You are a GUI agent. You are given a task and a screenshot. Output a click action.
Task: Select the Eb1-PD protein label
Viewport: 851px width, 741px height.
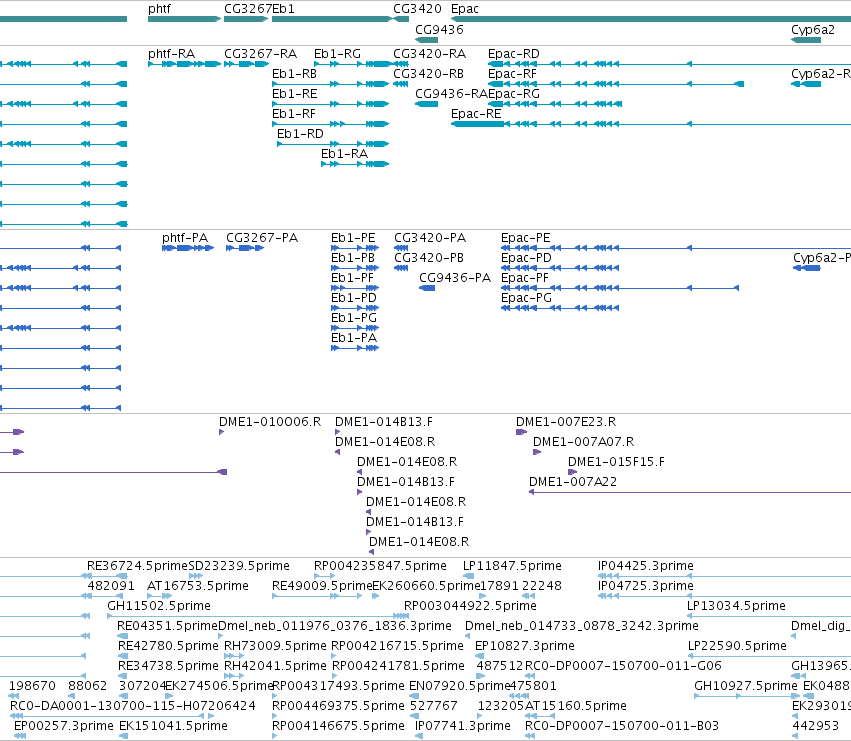354,298
